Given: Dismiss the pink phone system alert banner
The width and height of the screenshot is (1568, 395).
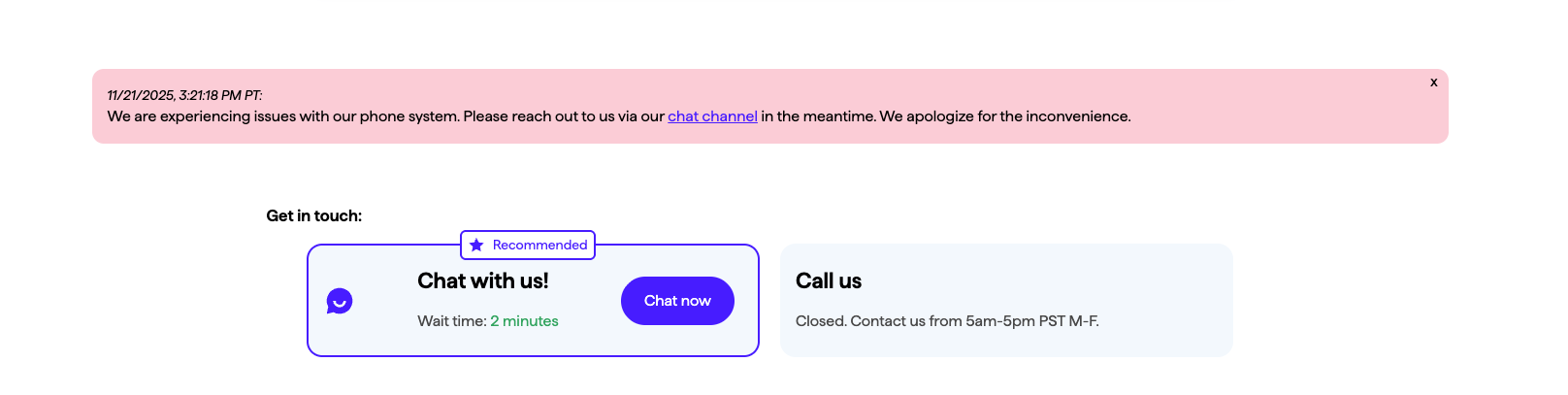Looking at the screenshot, I should (1433, 82).
